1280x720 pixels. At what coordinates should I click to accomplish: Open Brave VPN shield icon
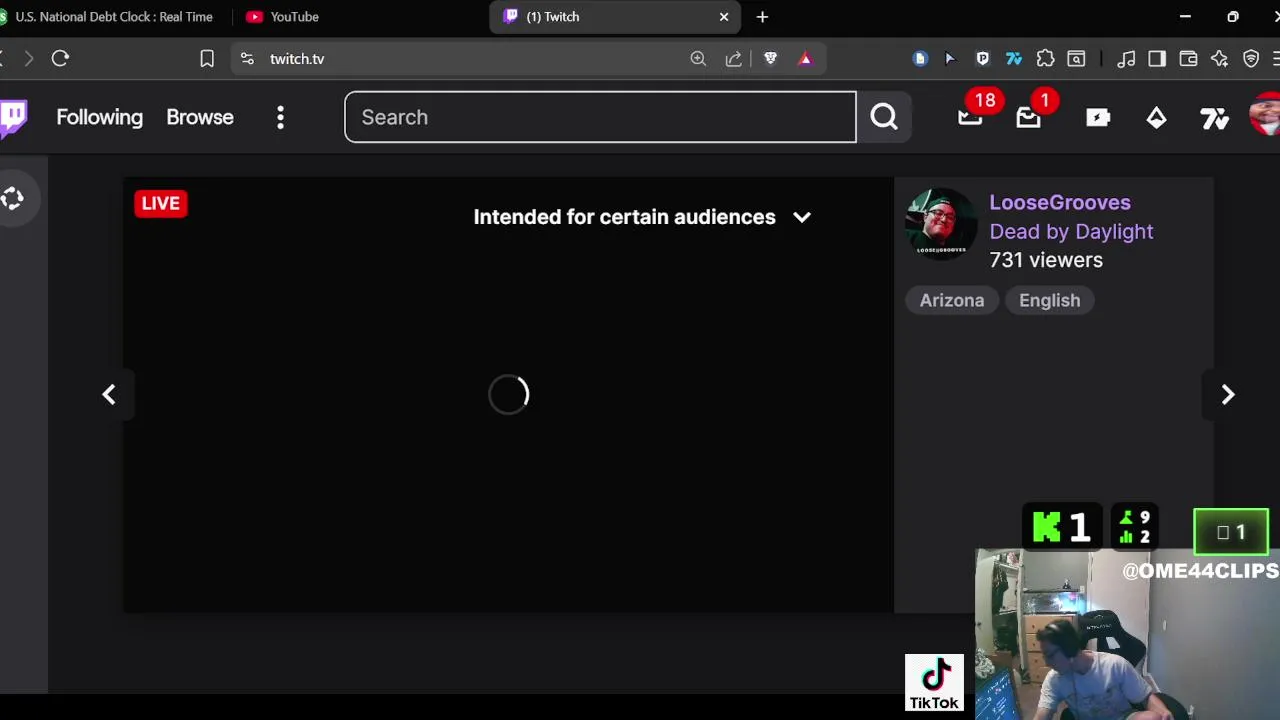(1251, 59)
